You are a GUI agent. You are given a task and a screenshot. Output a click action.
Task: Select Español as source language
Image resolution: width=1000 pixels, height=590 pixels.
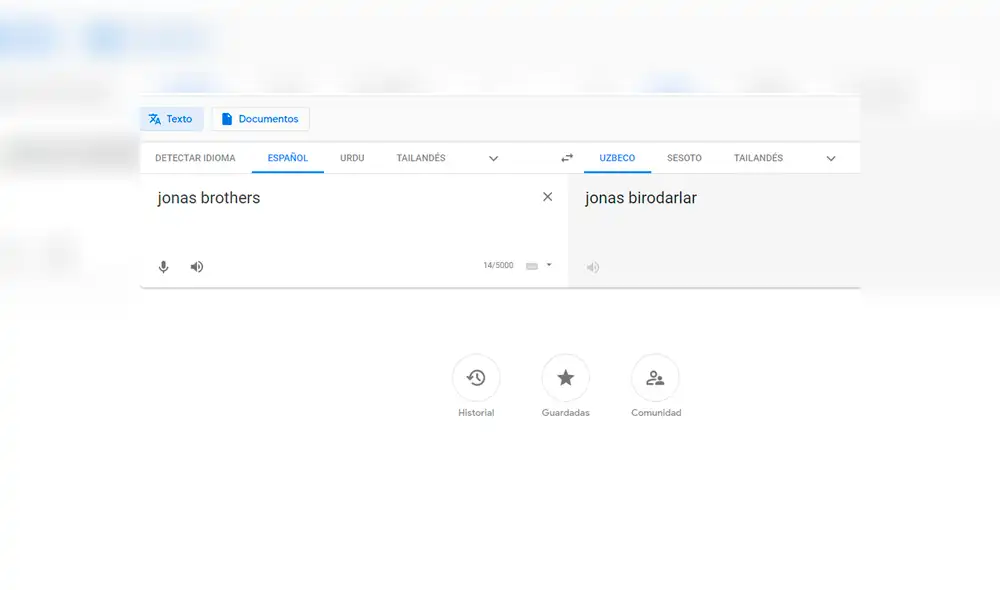288,158
